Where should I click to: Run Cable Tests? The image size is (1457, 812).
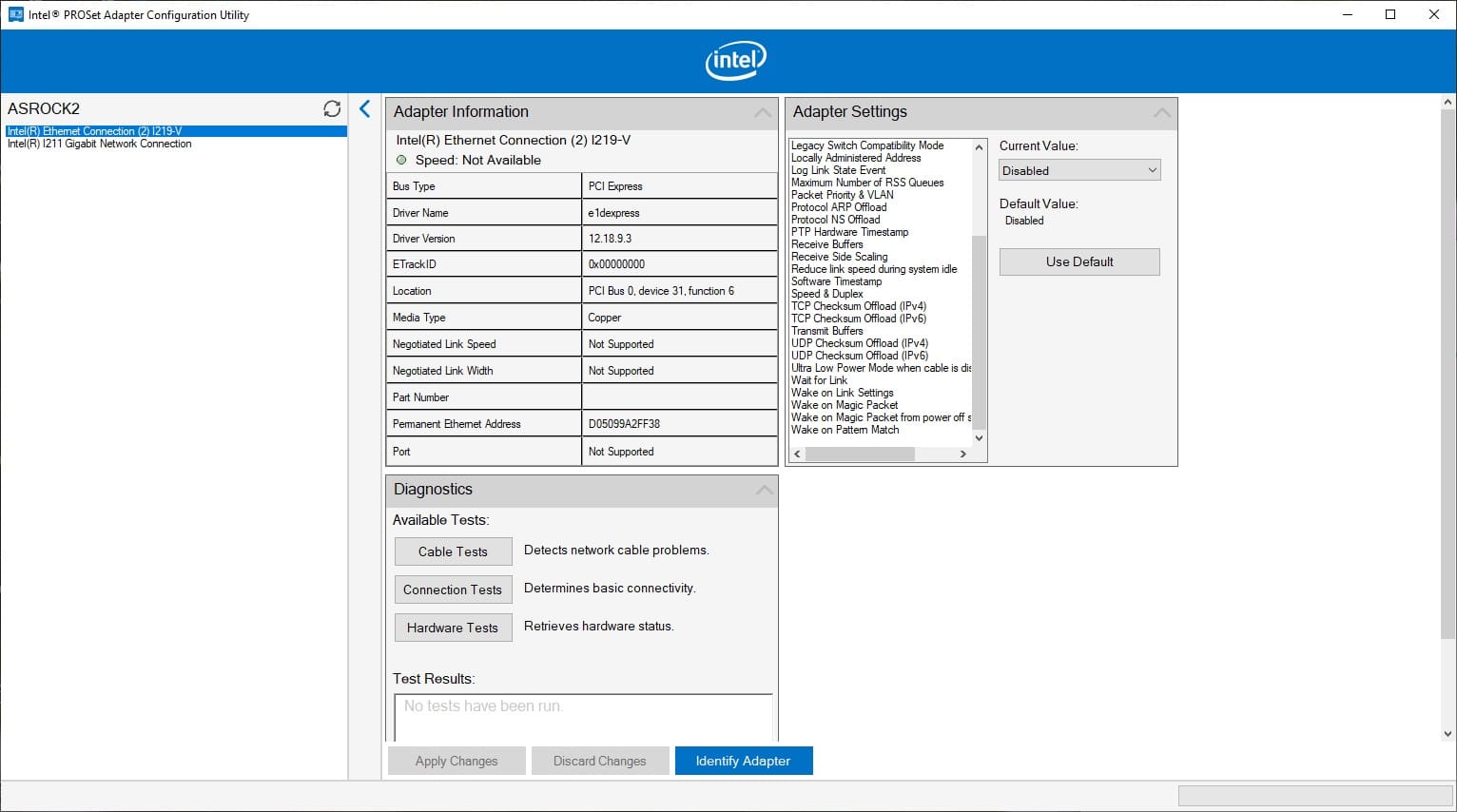(453, 551)
